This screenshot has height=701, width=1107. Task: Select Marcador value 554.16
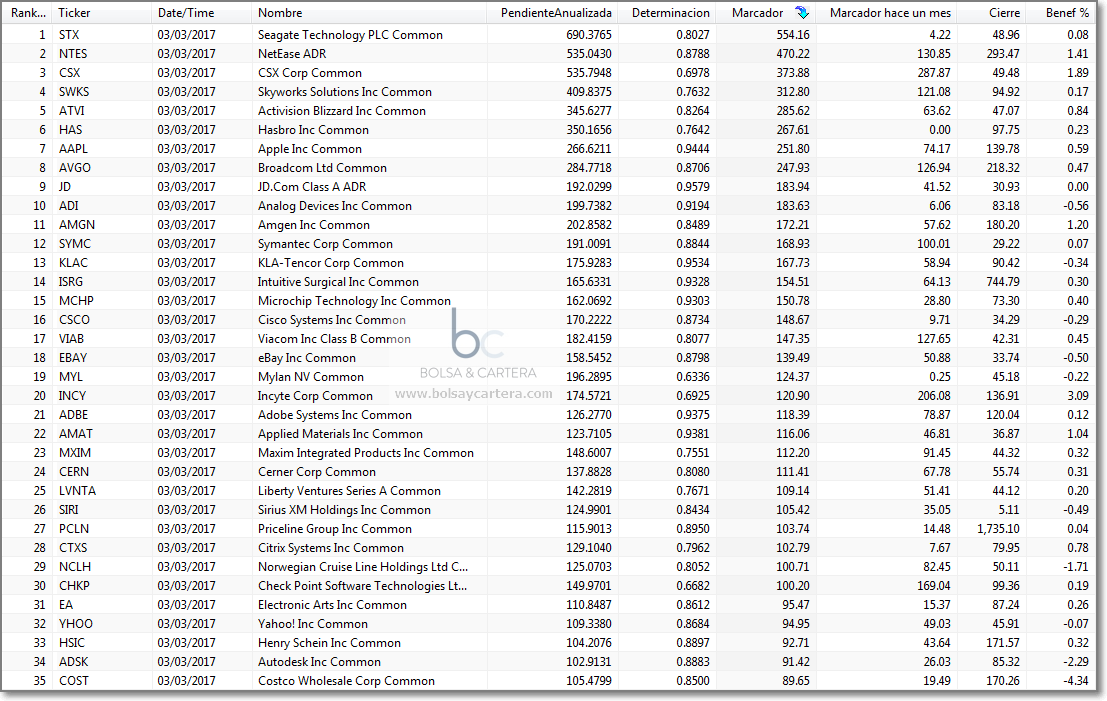[792, 35]
